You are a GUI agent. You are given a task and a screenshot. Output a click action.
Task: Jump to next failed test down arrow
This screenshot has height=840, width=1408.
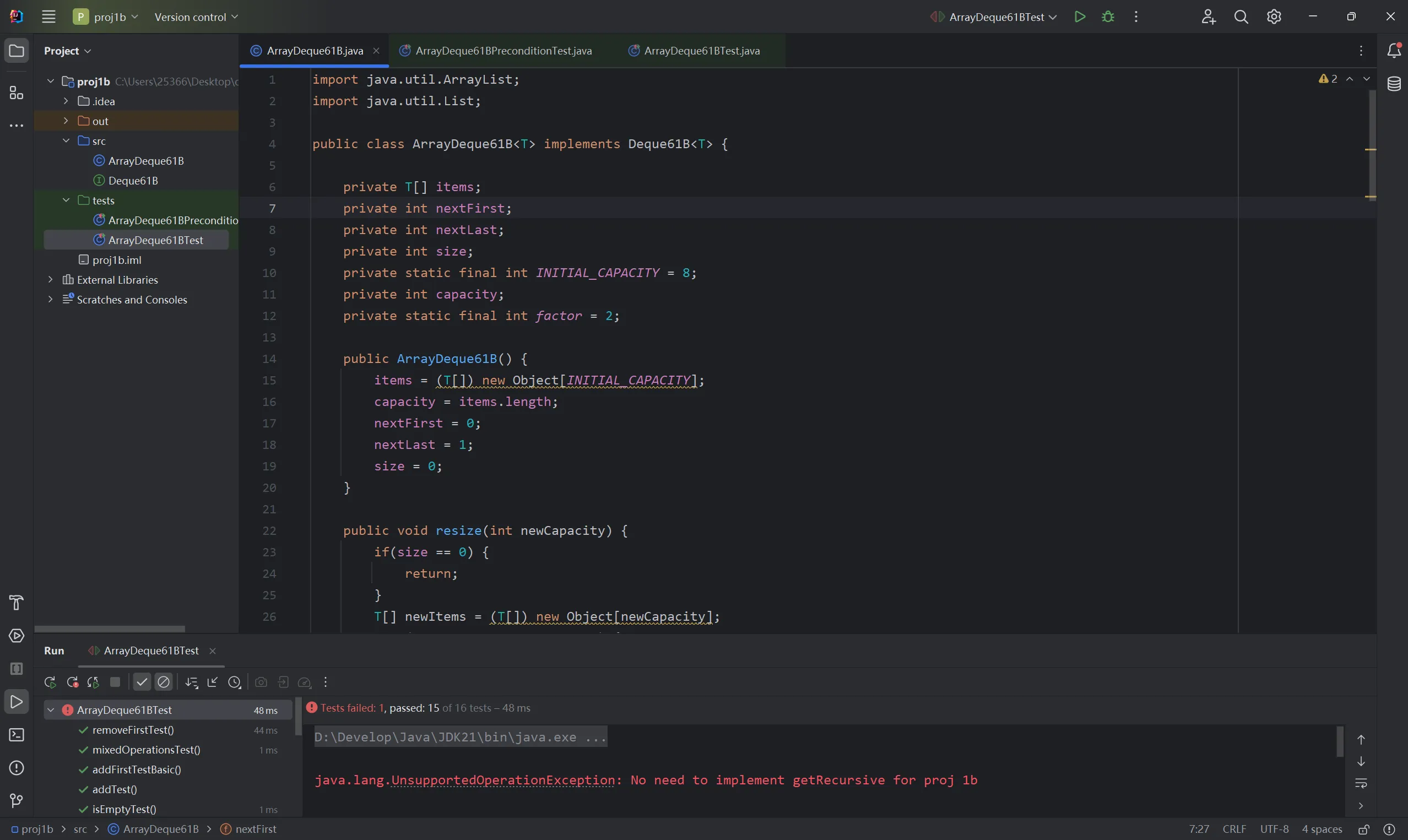coord(1361,761)
